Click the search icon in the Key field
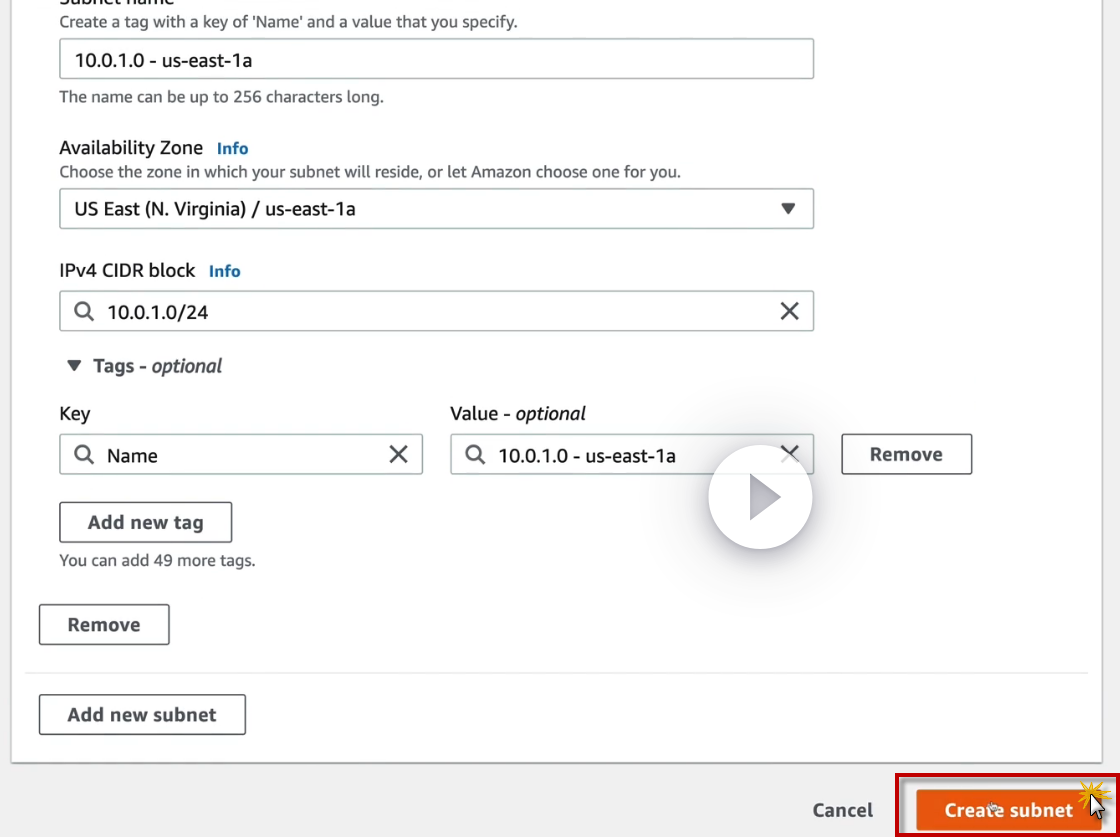 click(x=84, y=455)
